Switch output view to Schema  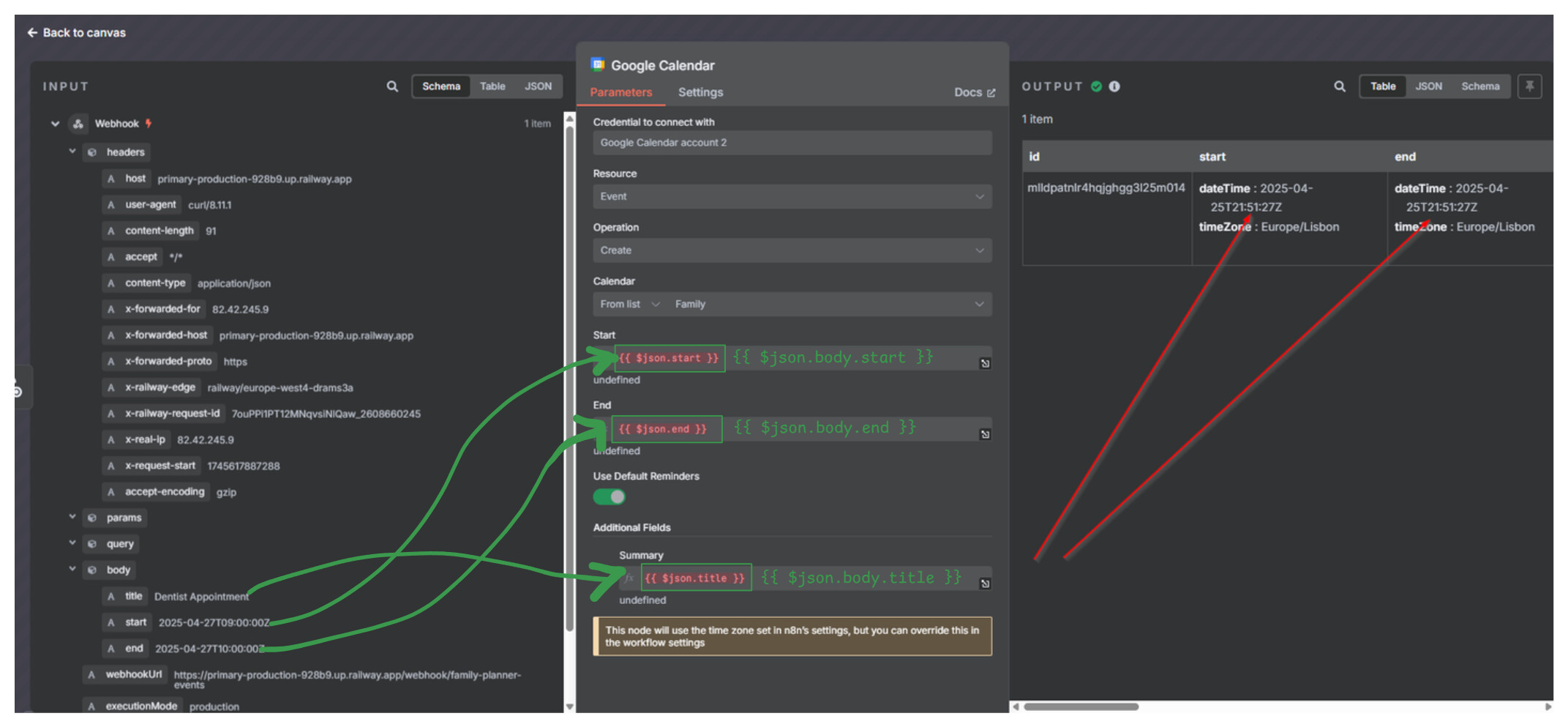tap(1480, 86)
